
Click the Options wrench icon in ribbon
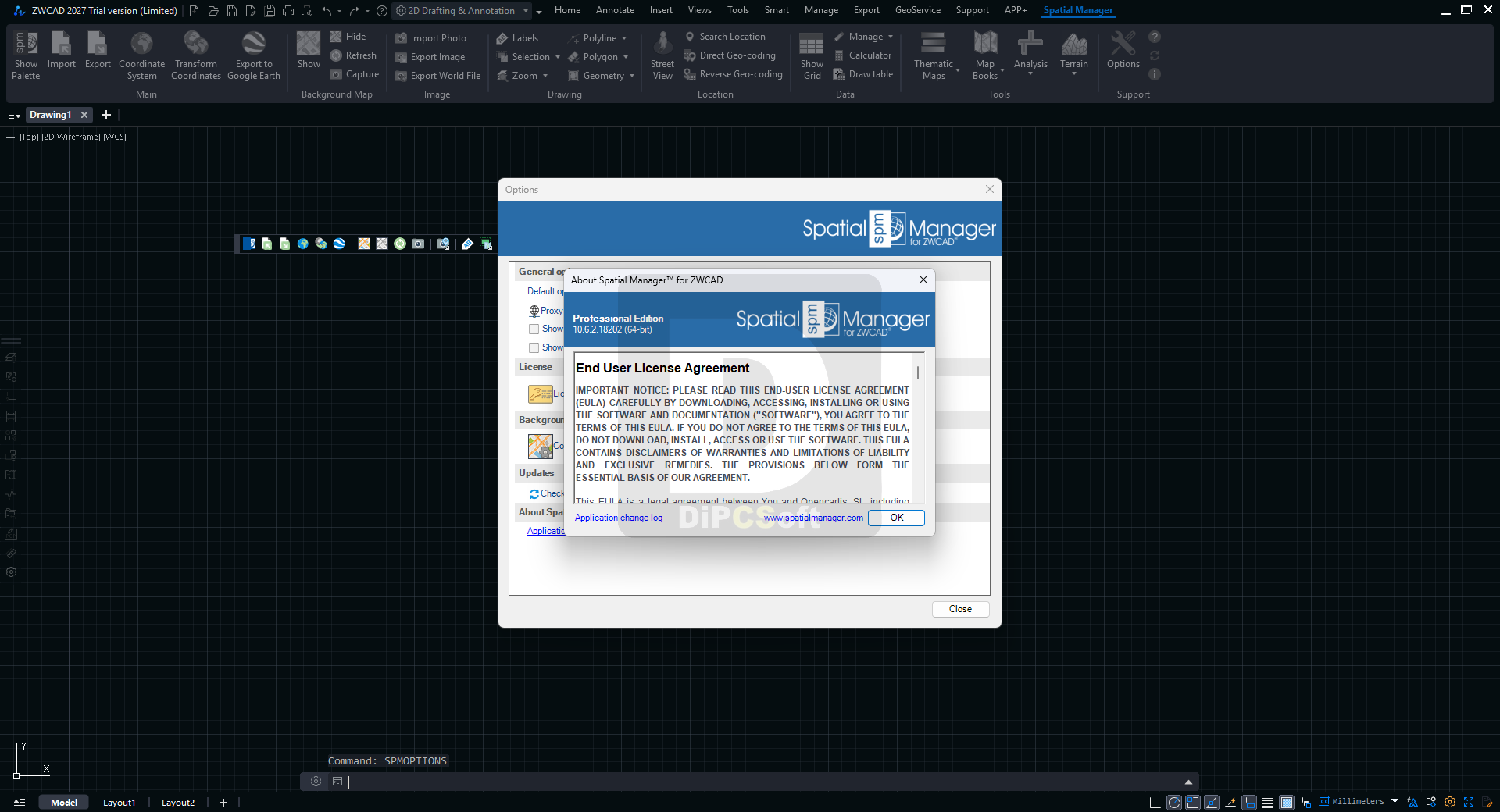[1123, 50]
